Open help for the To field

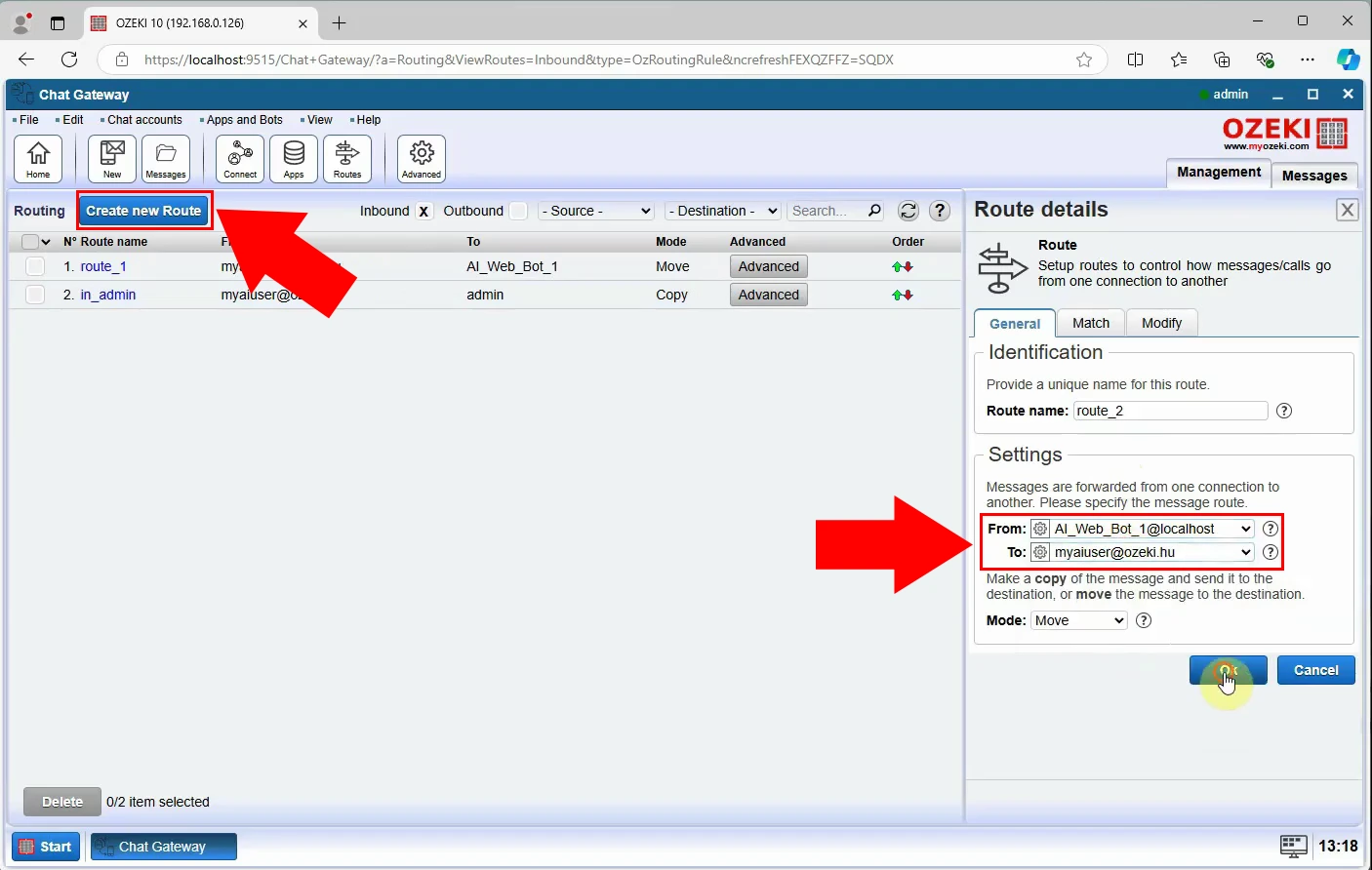[1271, 552]
